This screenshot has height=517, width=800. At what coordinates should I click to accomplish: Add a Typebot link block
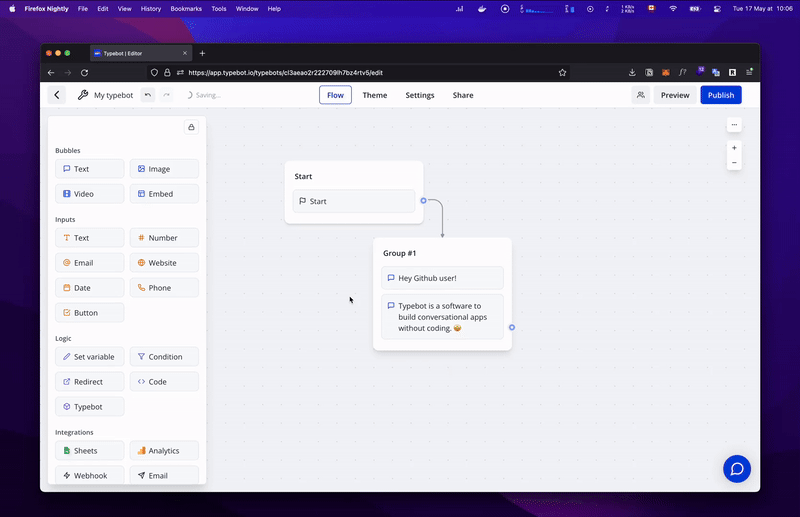(x=89, y=407)
